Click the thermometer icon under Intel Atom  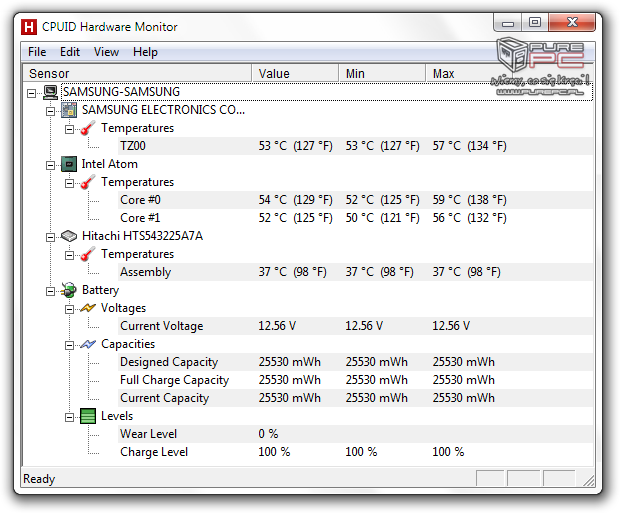87,182
